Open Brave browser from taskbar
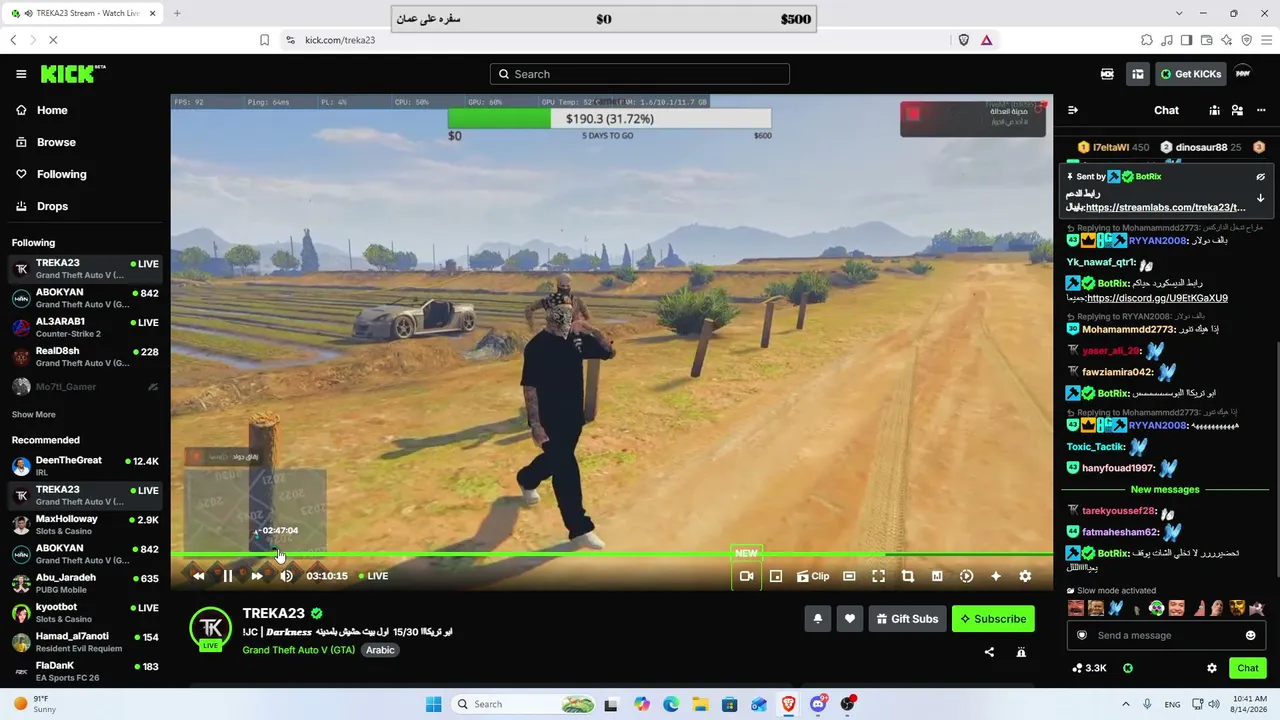Screen dimensions: 1280x720 [788, 704]
